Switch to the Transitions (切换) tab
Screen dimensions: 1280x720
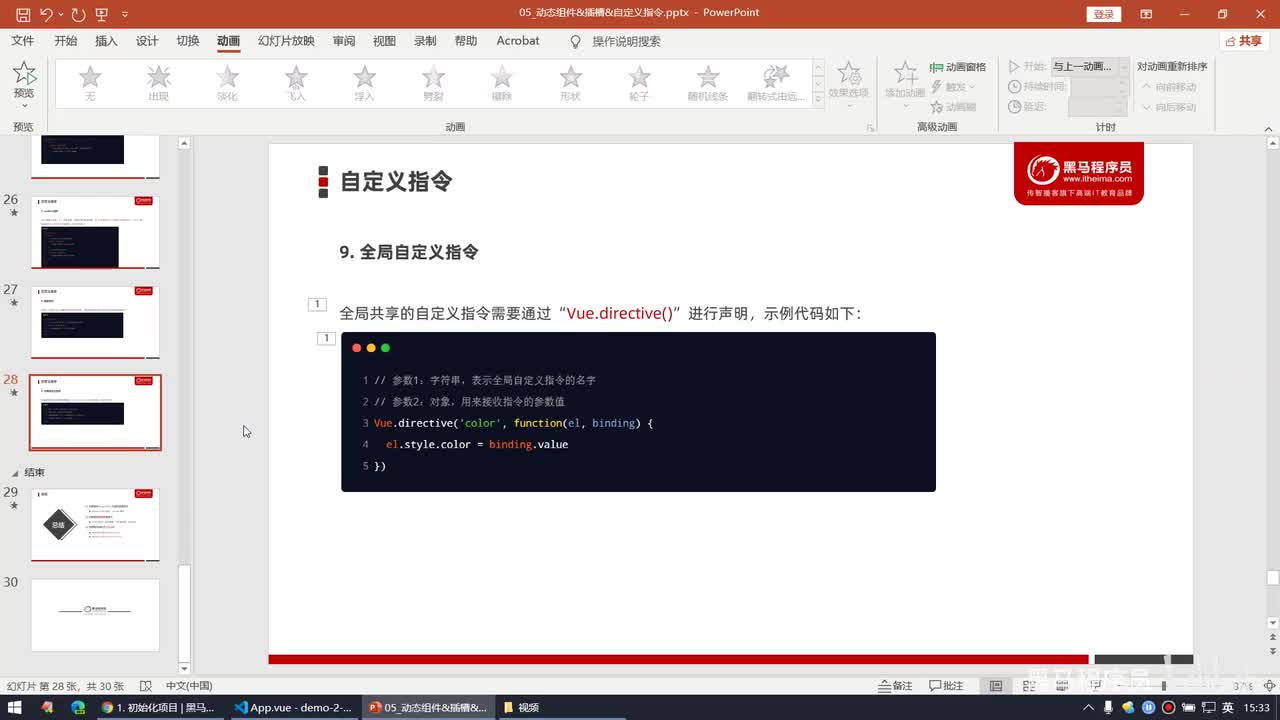click(x=188, y=41)
